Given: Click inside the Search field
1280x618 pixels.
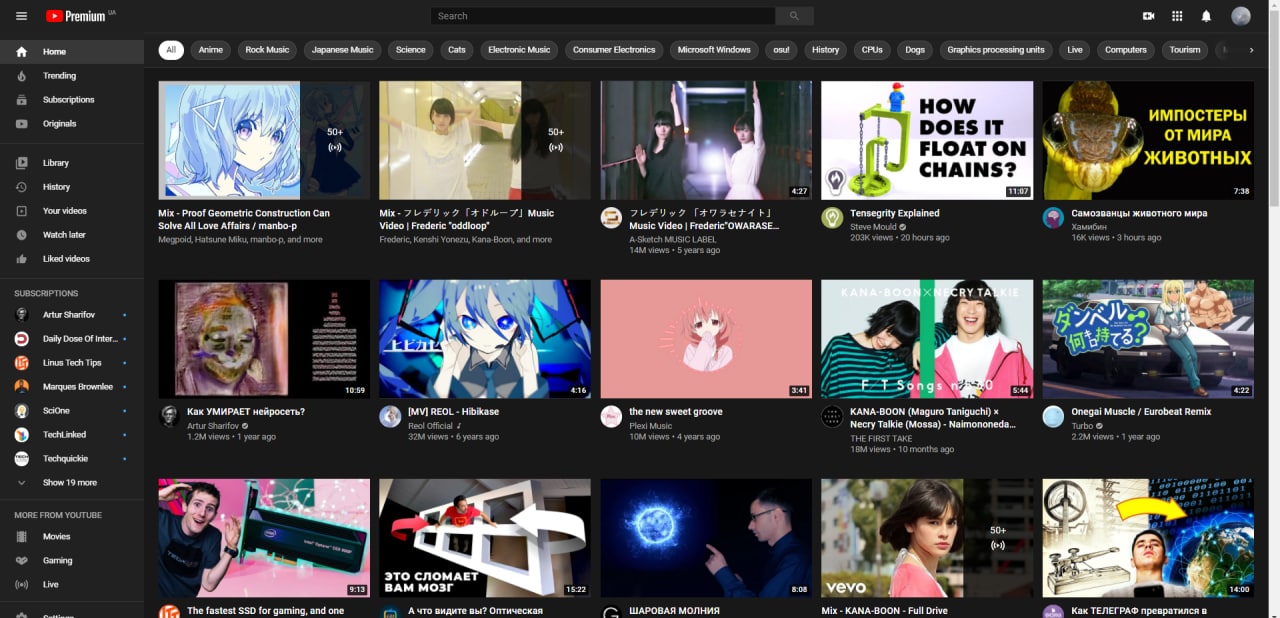Looking at the screenshot, I should point(603,16).
